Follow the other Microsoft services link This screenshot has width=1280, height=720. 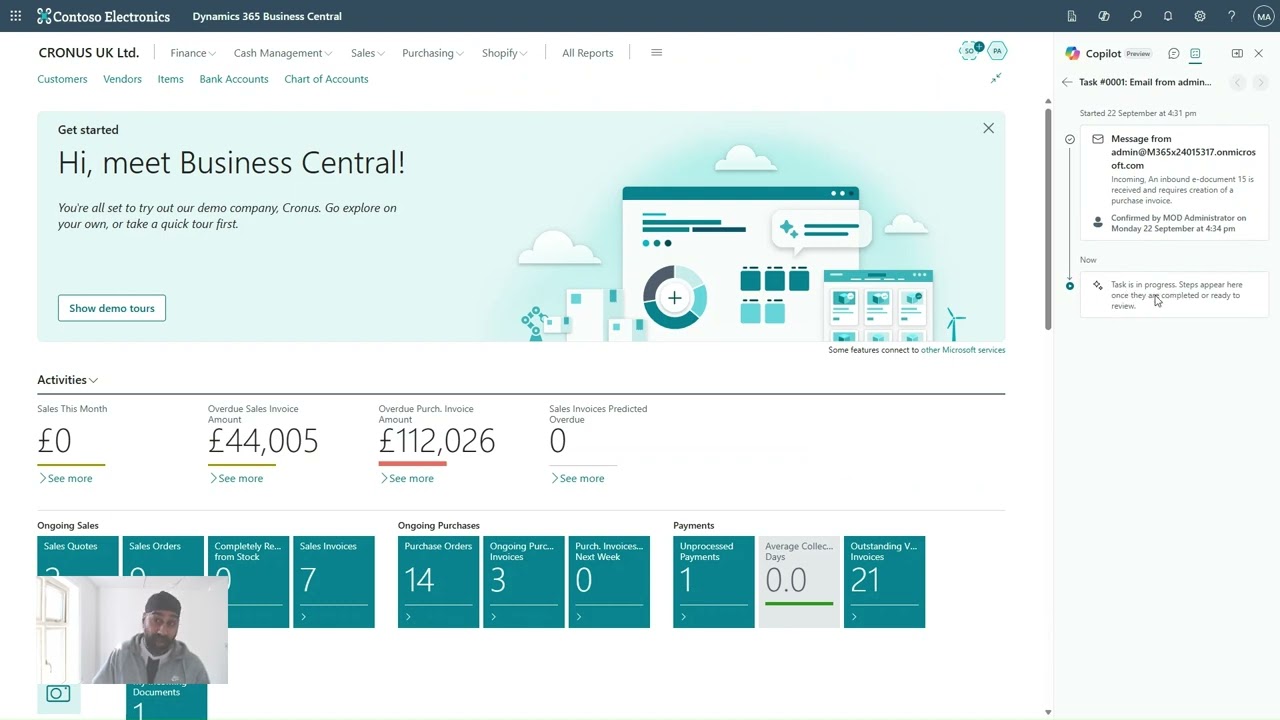coord(963,350)
